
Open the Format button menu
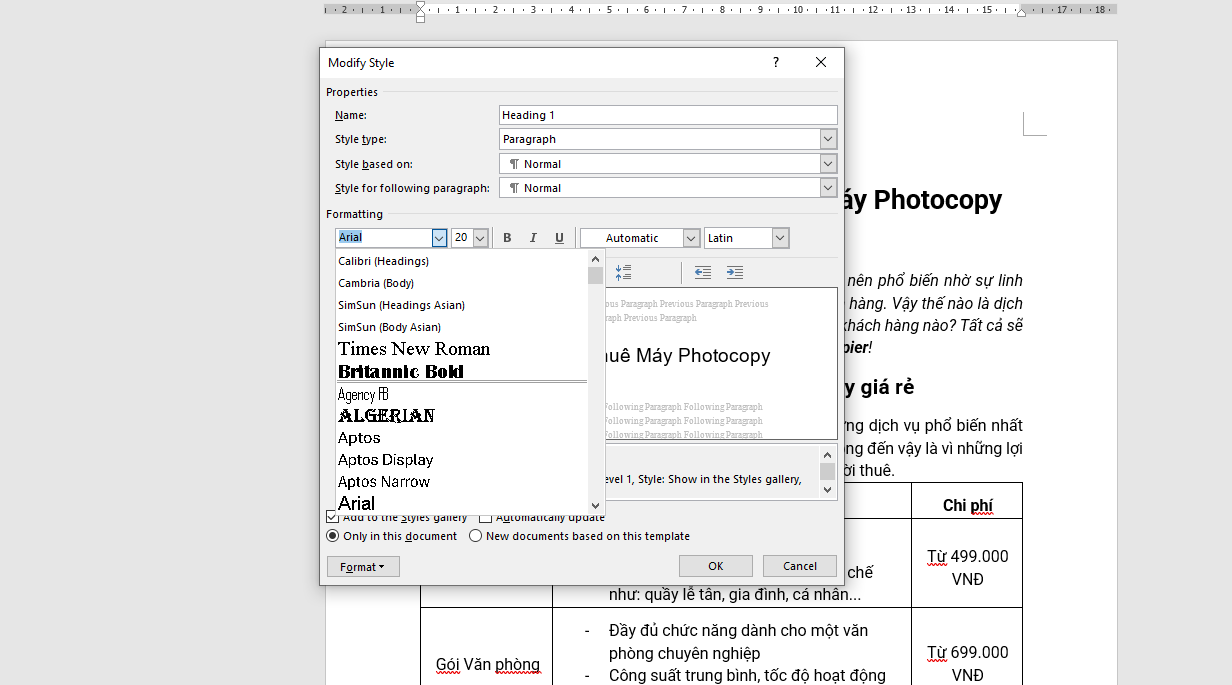tap(363, 567)
